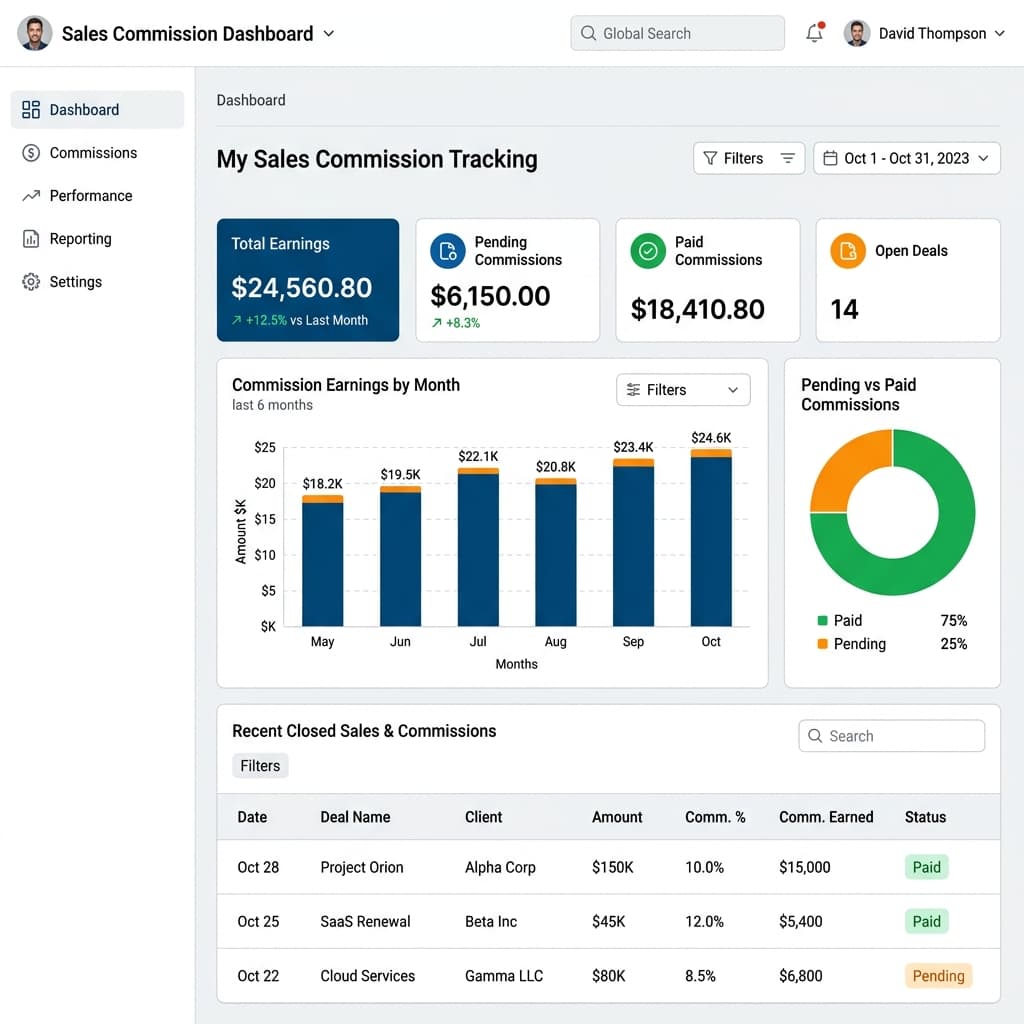Click the Dashboard grid icon in sidebar
The height and width of the screenshot is (1024, 1024).
click(x=31, y=110)
